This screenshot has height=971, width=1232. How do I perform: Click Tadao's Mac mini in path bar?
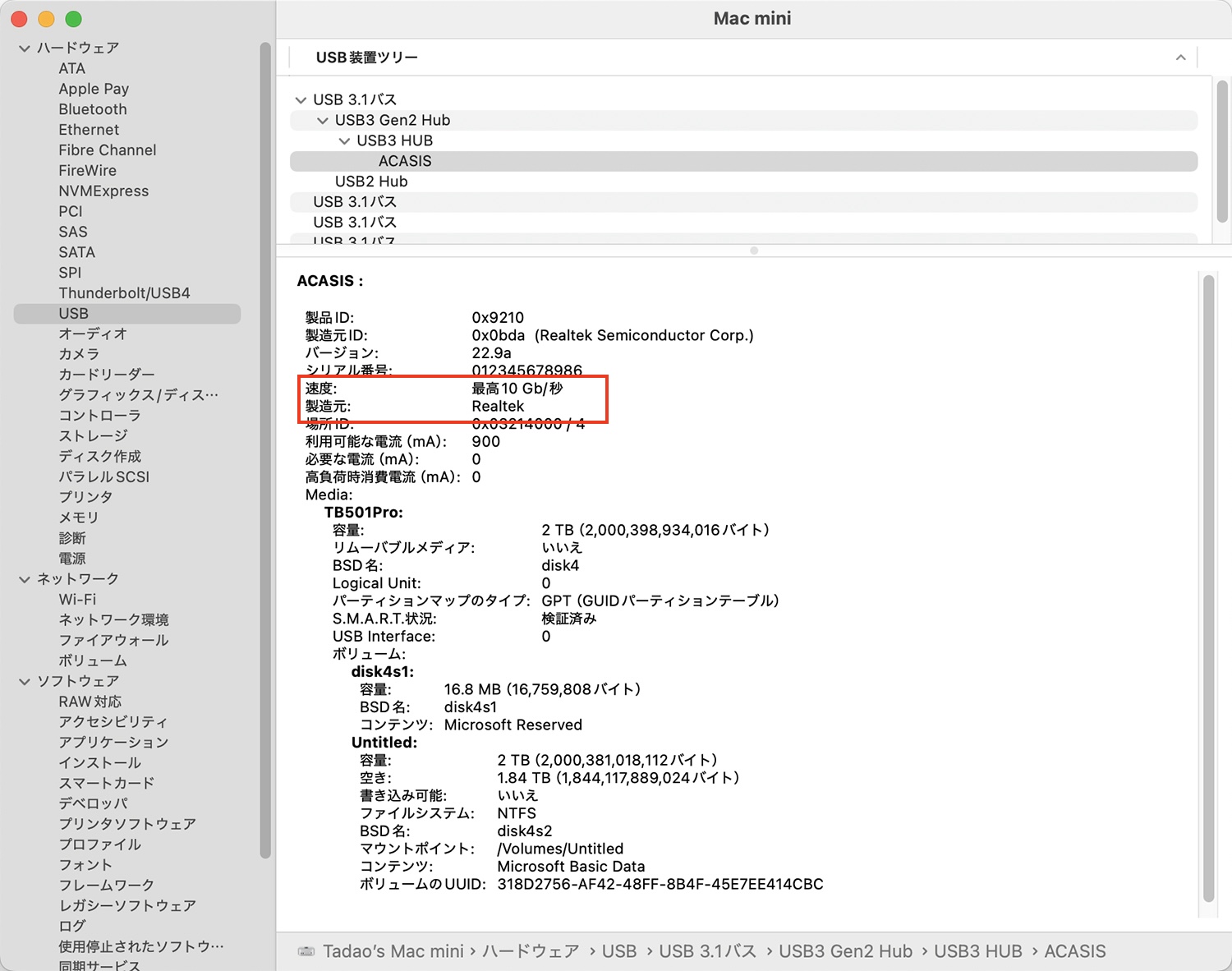393,951
